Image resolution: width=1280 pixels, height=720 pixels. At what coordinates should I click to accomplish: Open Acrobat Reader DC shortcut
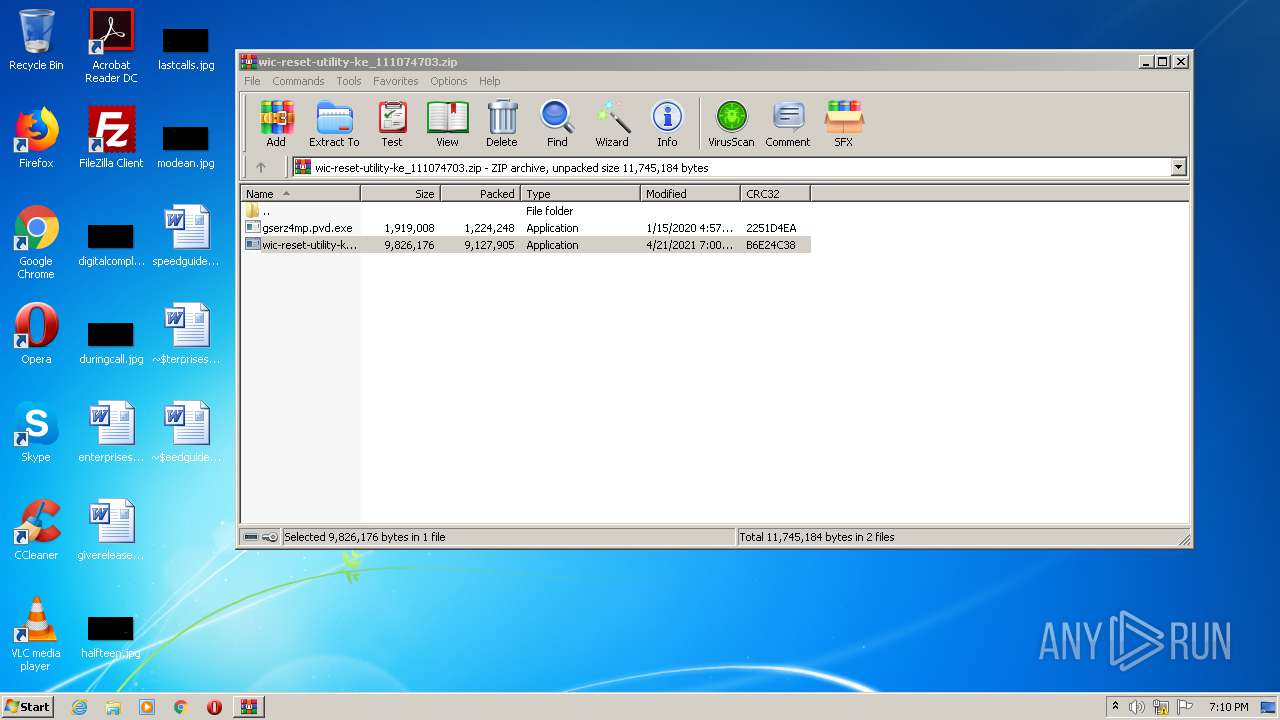pos(111,46)
